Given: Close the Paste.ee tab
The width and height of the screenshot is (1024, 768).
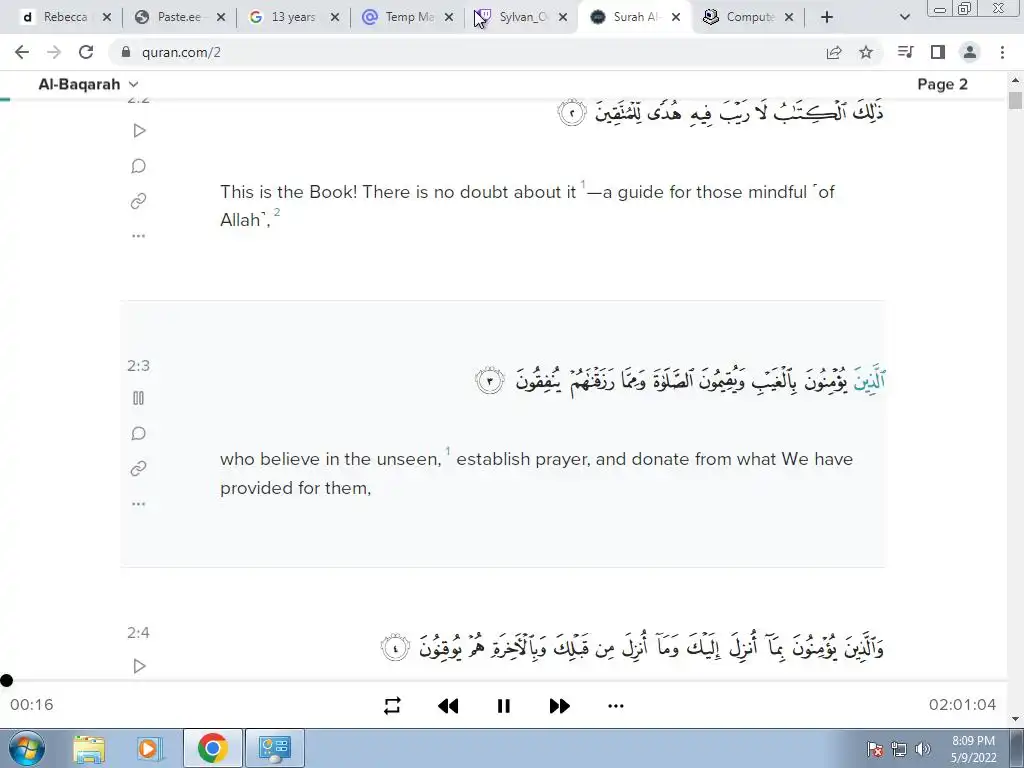Looking at the screenshot, I should 221,17.
